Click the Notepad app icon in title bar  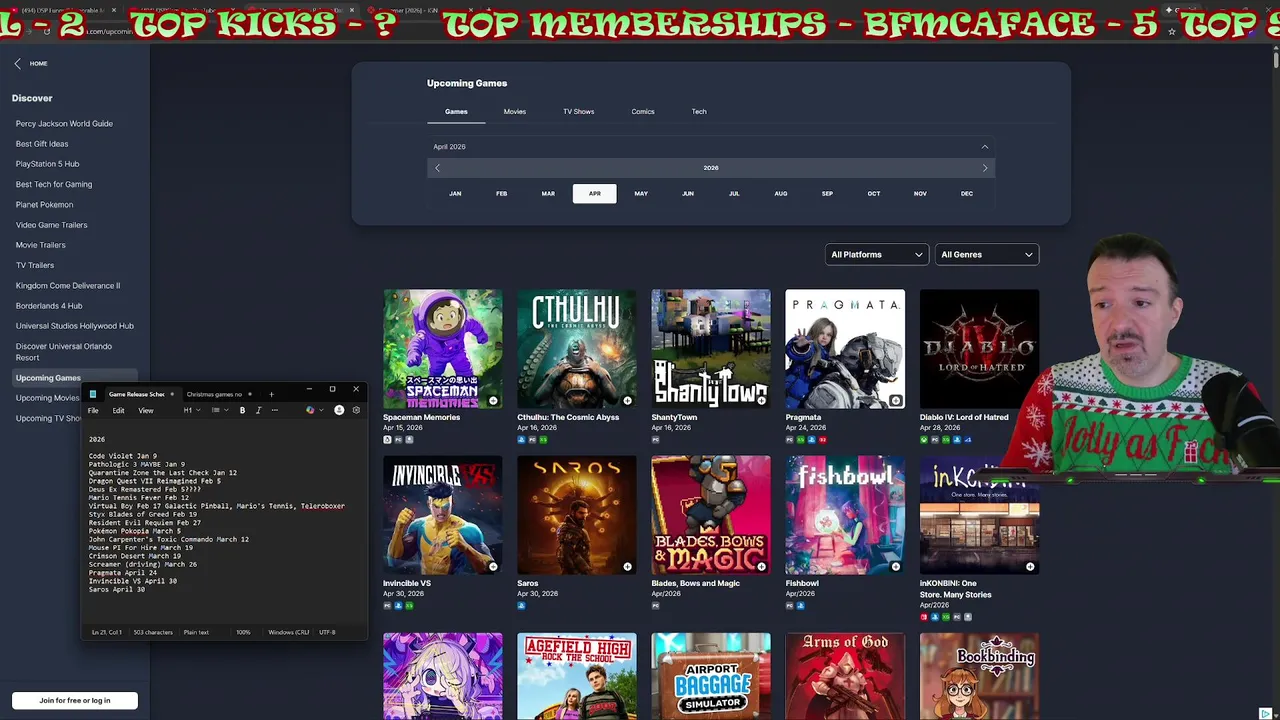coord(93,394)
